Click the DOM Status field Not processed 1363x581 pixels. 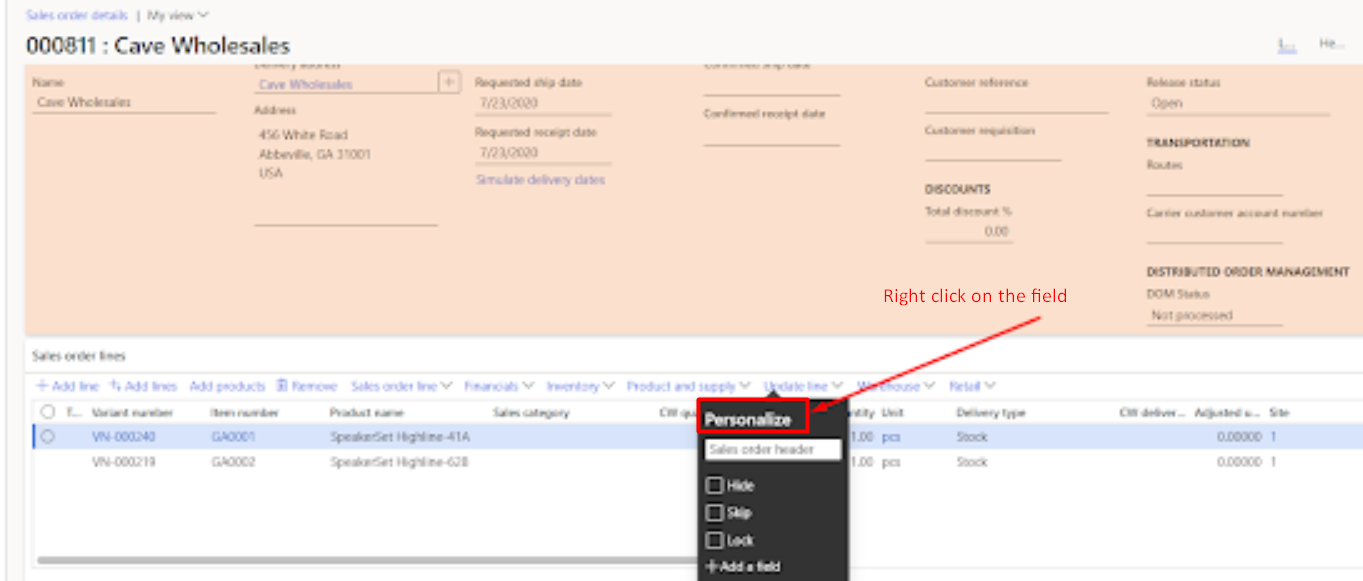click(x=1214, y=315)
